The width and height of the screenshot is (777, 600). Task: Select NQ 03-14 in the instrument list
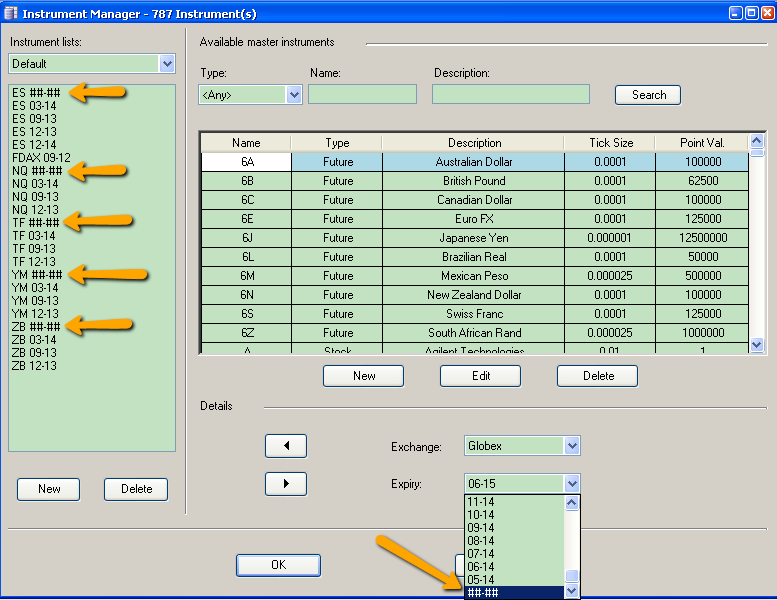pyautogui.click(x=35, y=184)
